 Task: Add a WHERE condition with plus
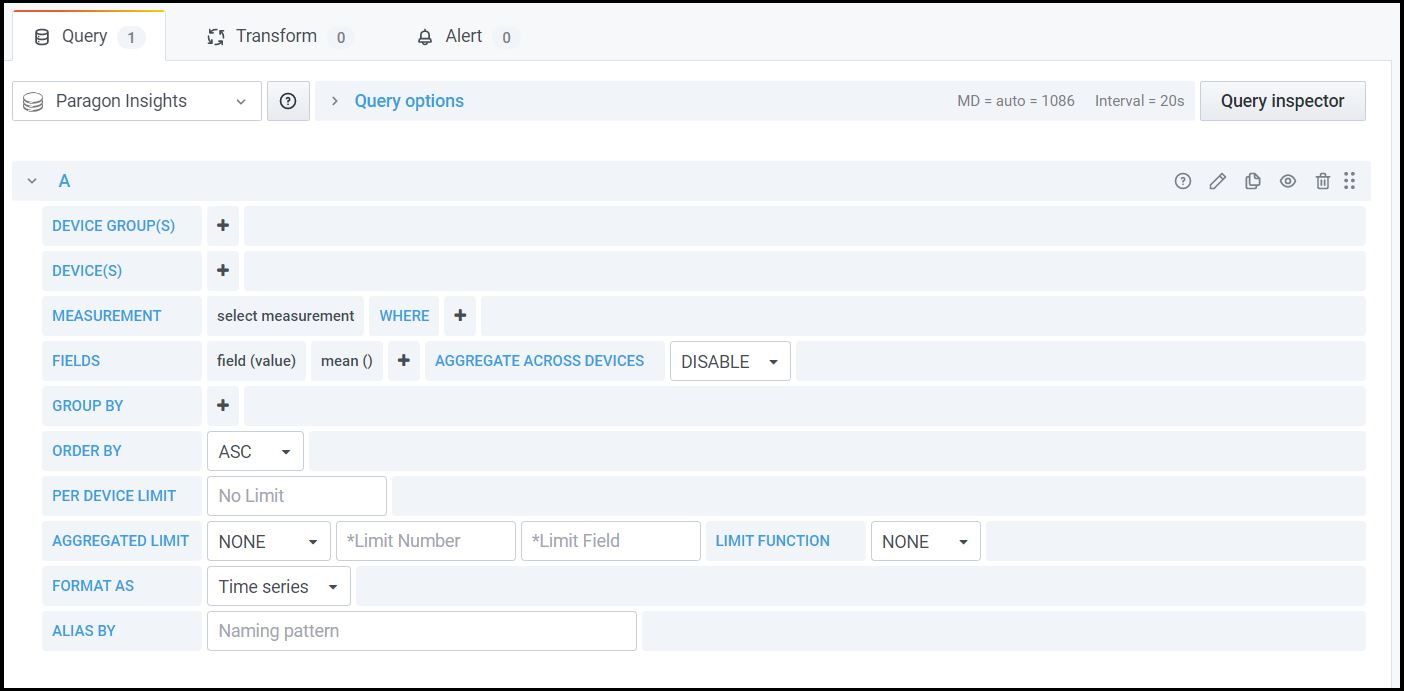pos(460,316)
